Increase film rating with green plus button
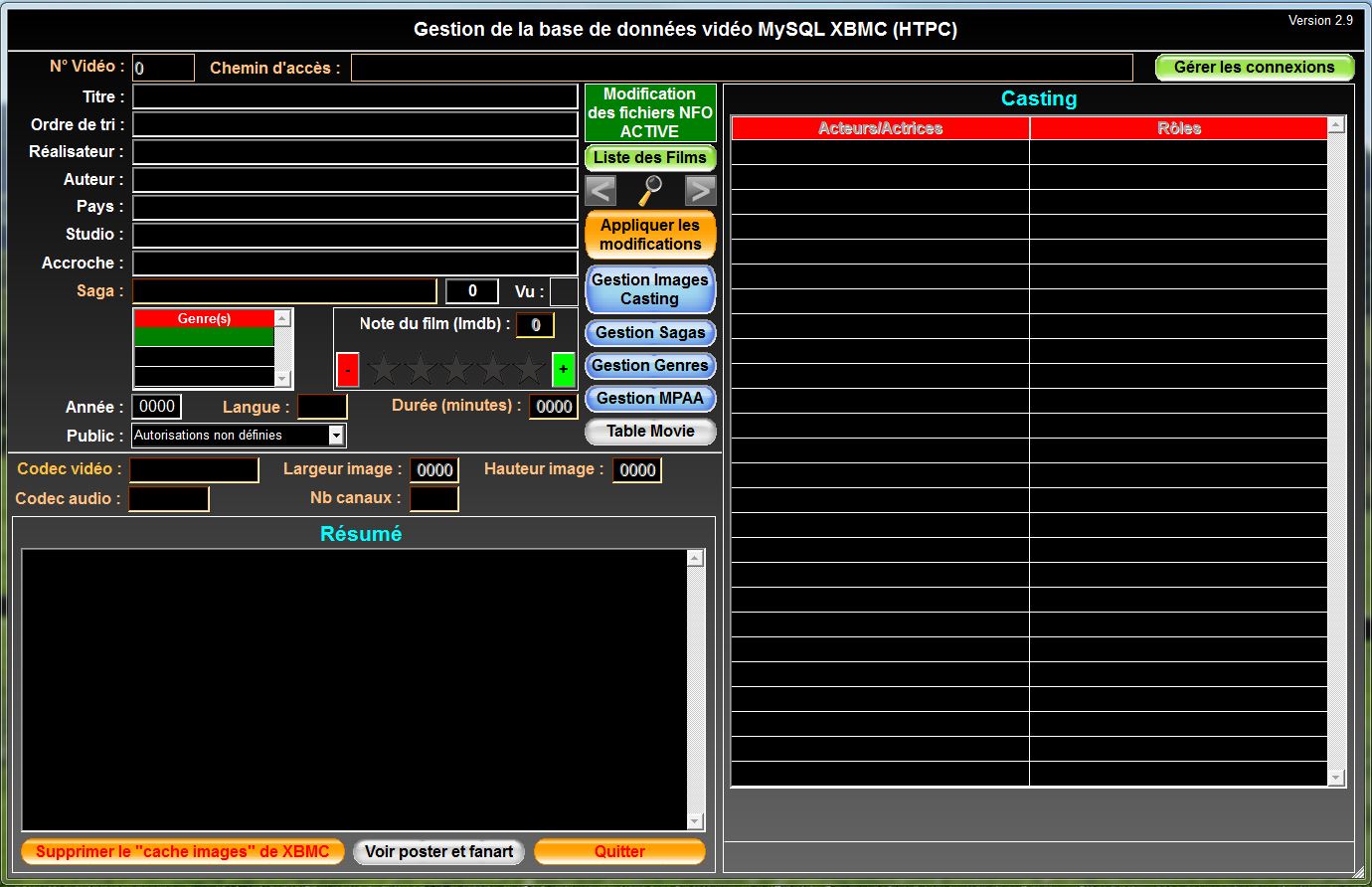Viewport: 1372px width, 887px height. [x=563, y=369]
